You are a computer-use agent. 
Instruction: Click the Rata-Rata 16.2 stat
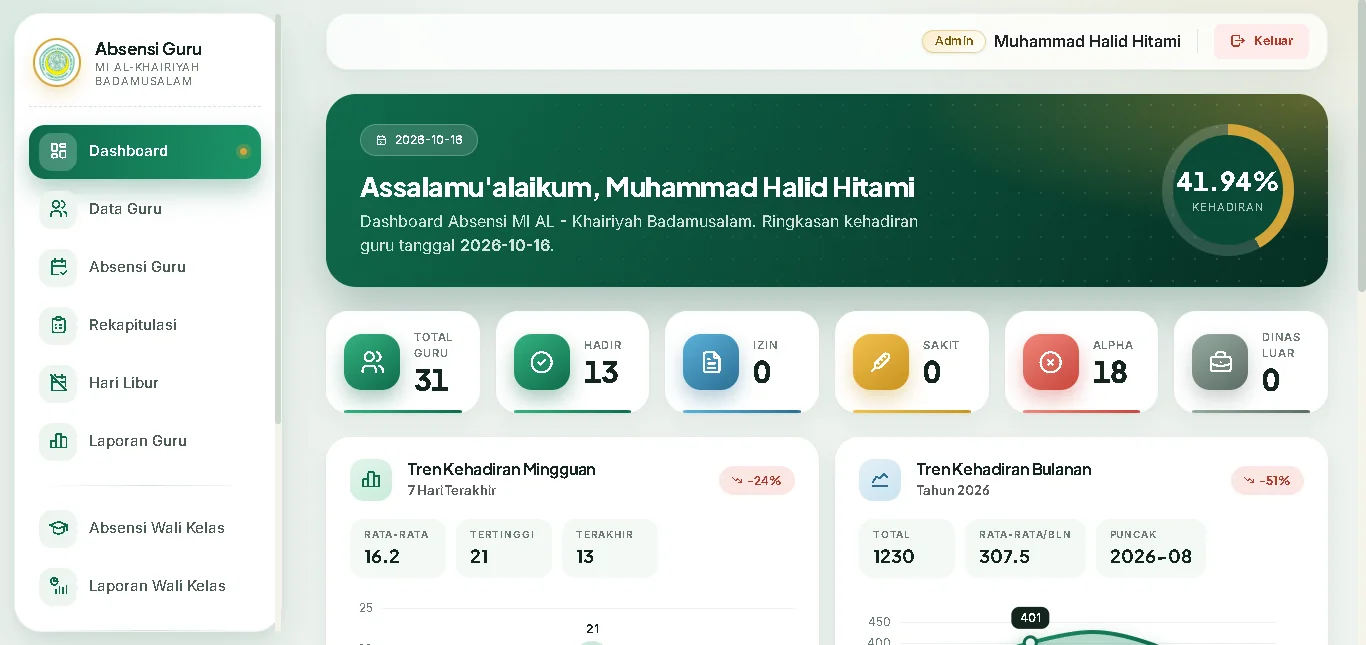coord(397,548)
